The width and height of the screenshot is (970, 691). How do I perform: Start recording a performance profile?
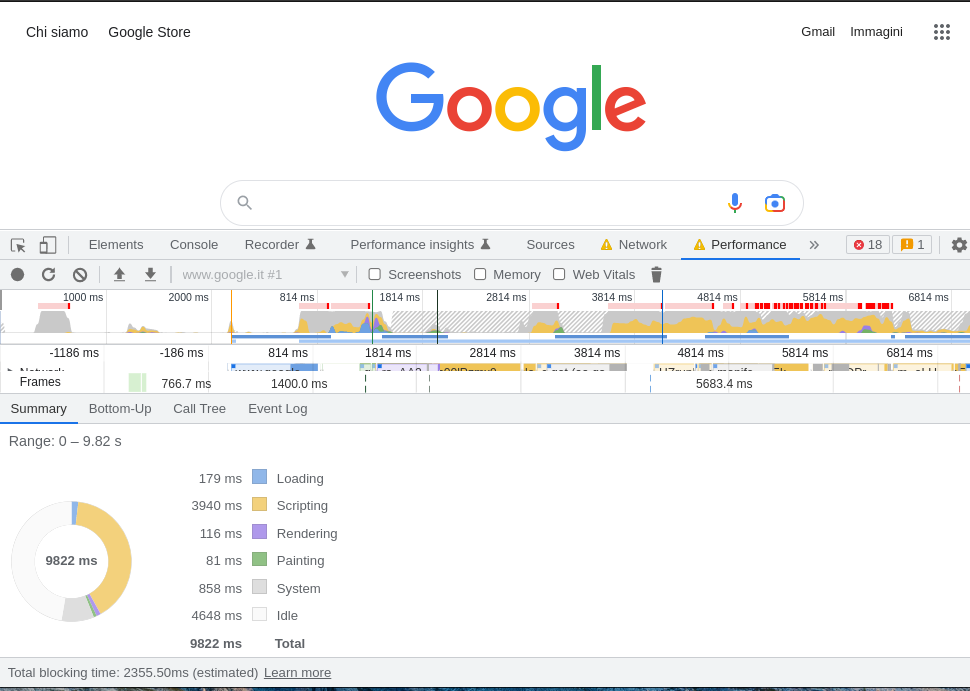17,275
